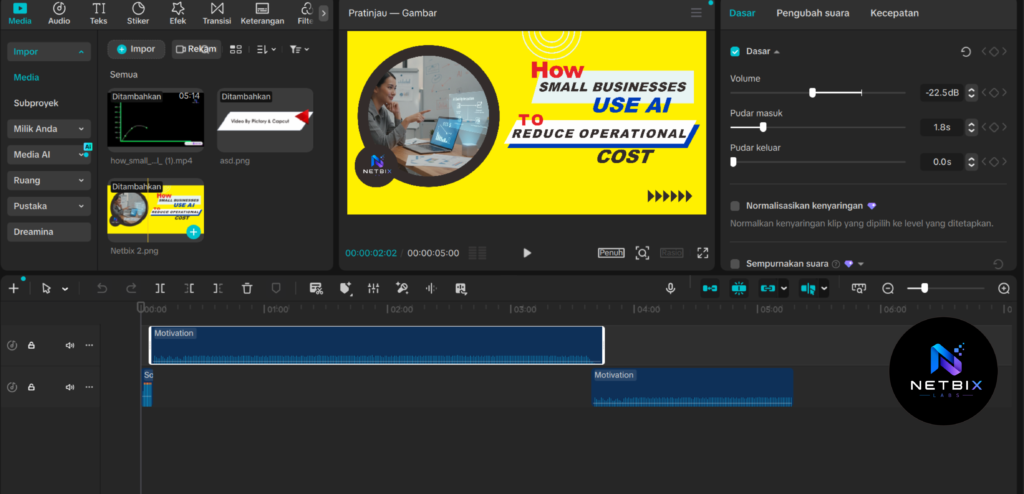Open the Keterangan captions panel
Viewport: 1024px width, 494px height.
tap(262, 13)
